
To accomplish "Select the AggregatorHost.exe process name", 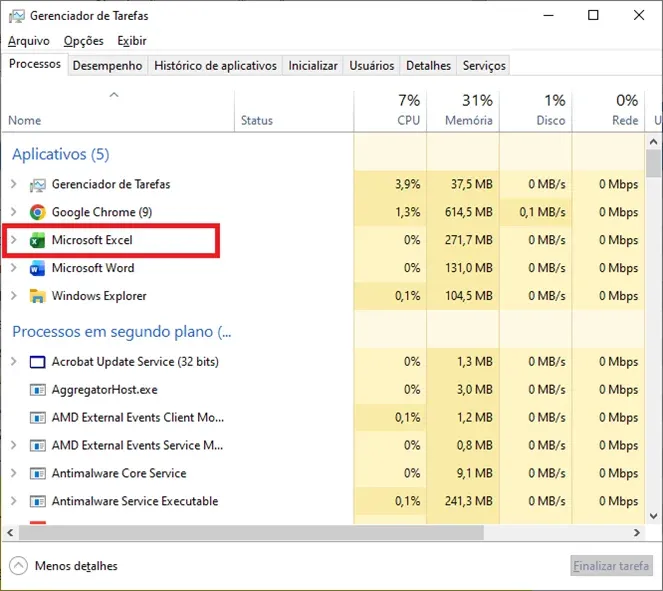I will pyautogui.click(x=104, y=390).
